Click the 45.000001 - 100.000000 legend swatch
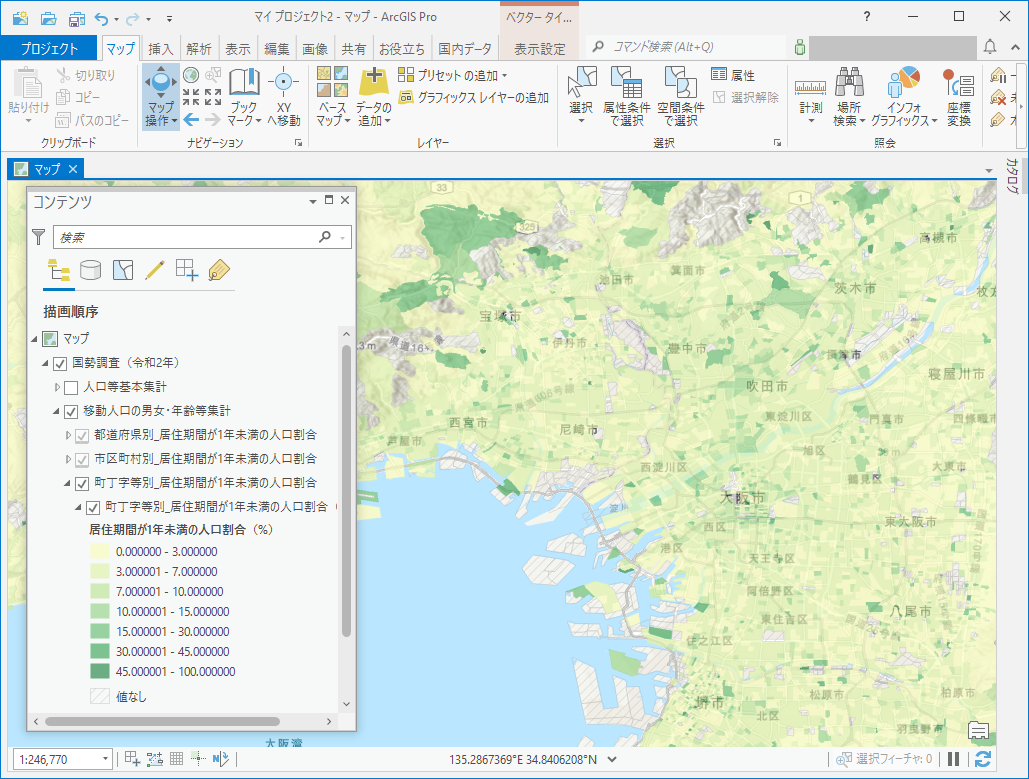 pyautogui.click(x=100, y=672)
